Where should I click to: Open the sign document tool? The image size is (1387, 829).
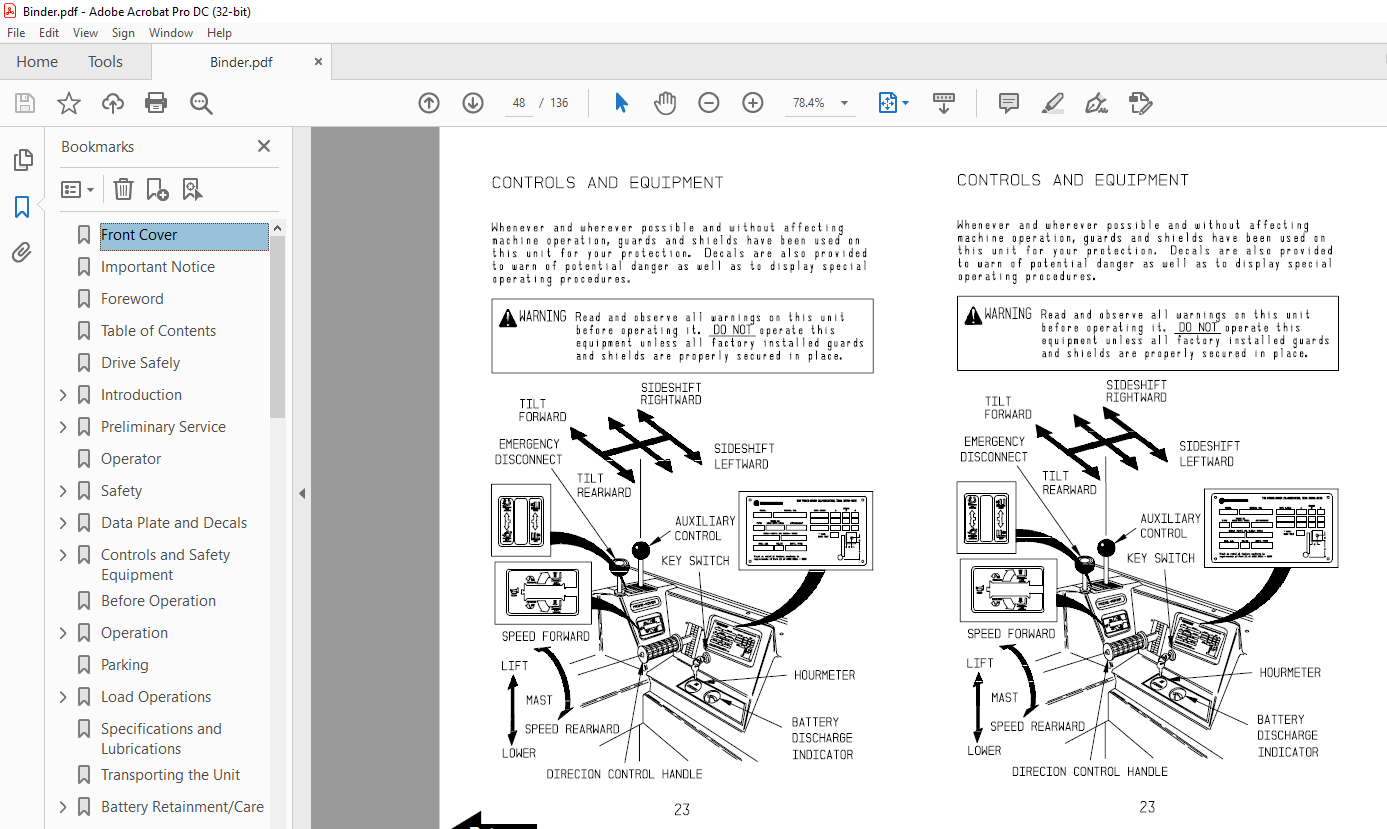click(x=1097, y=103)
